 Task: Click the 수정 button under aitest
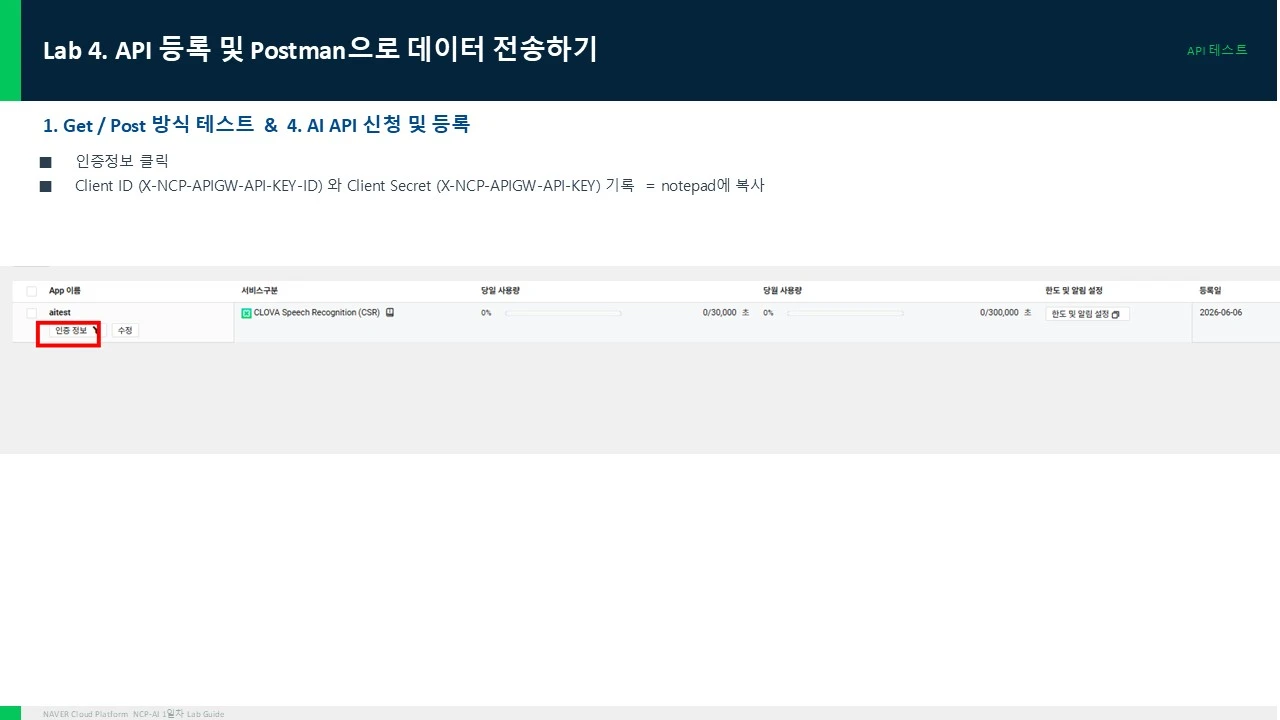click(125, 331)
